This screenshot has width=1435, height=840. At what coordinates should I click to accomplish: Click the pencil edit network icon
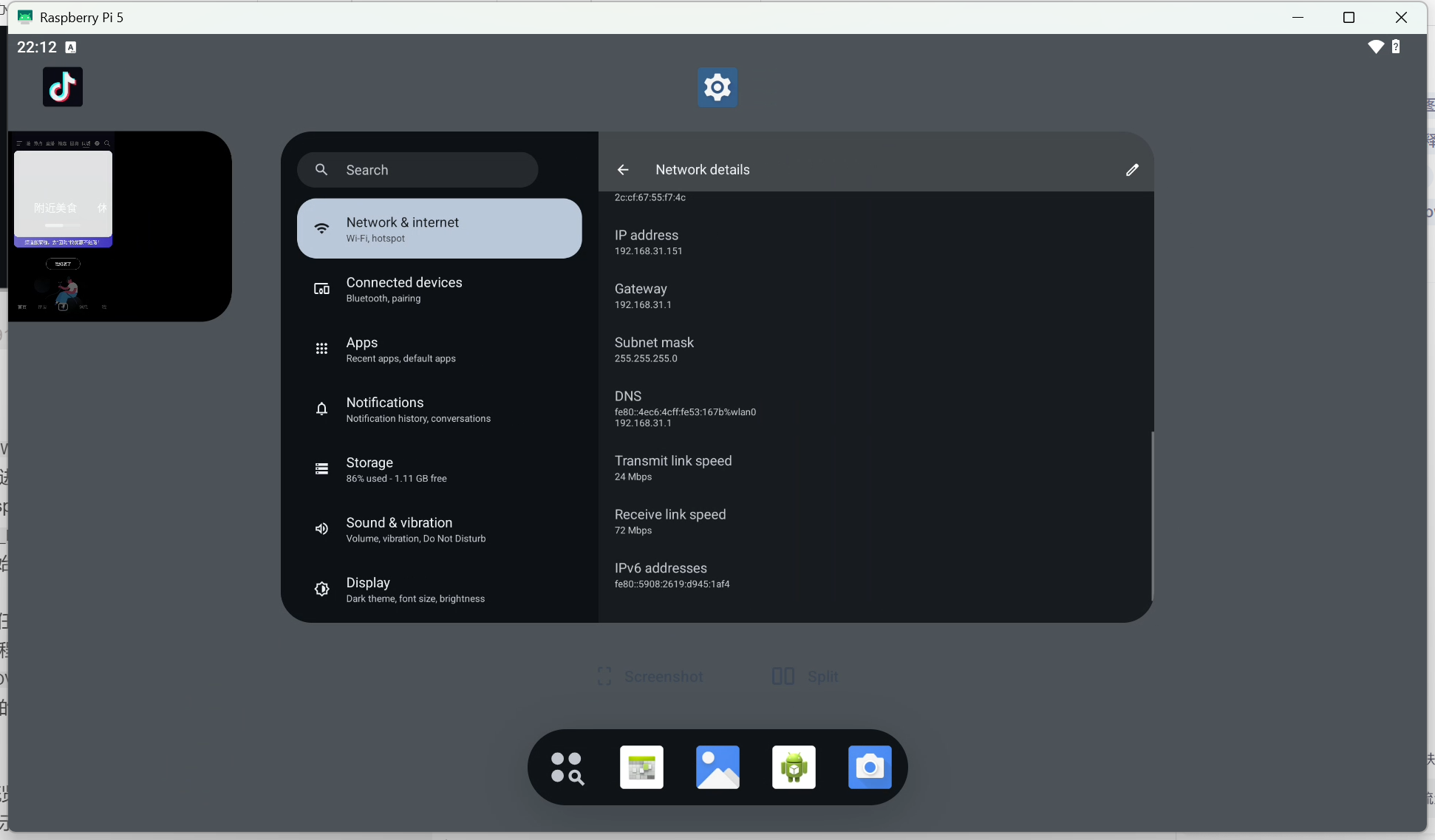pos(1131,170)
